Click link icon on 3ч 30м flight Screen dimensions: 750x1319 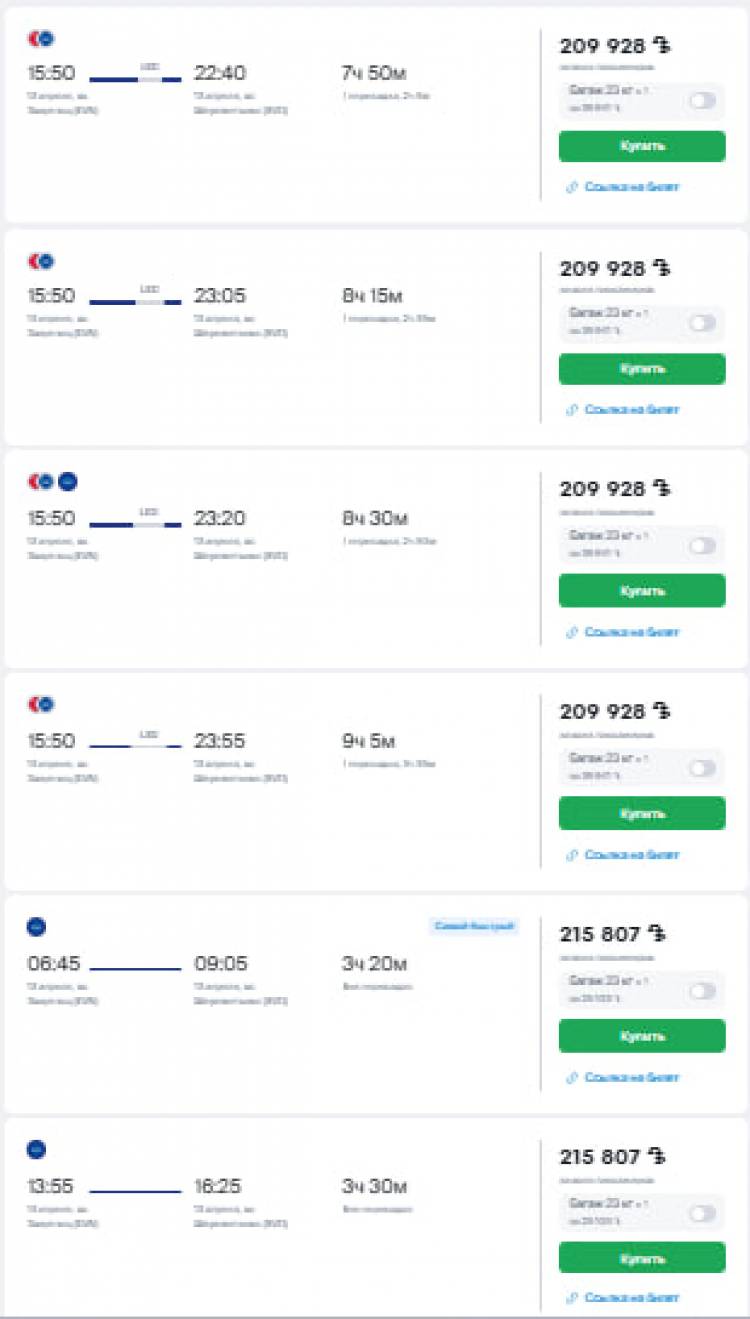tap(572, 1298)
